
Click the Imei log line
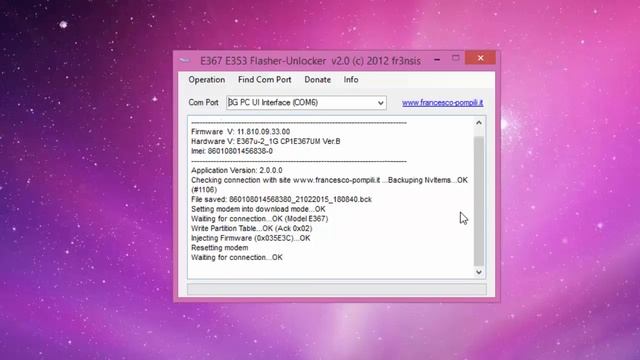tap(232, 151)
